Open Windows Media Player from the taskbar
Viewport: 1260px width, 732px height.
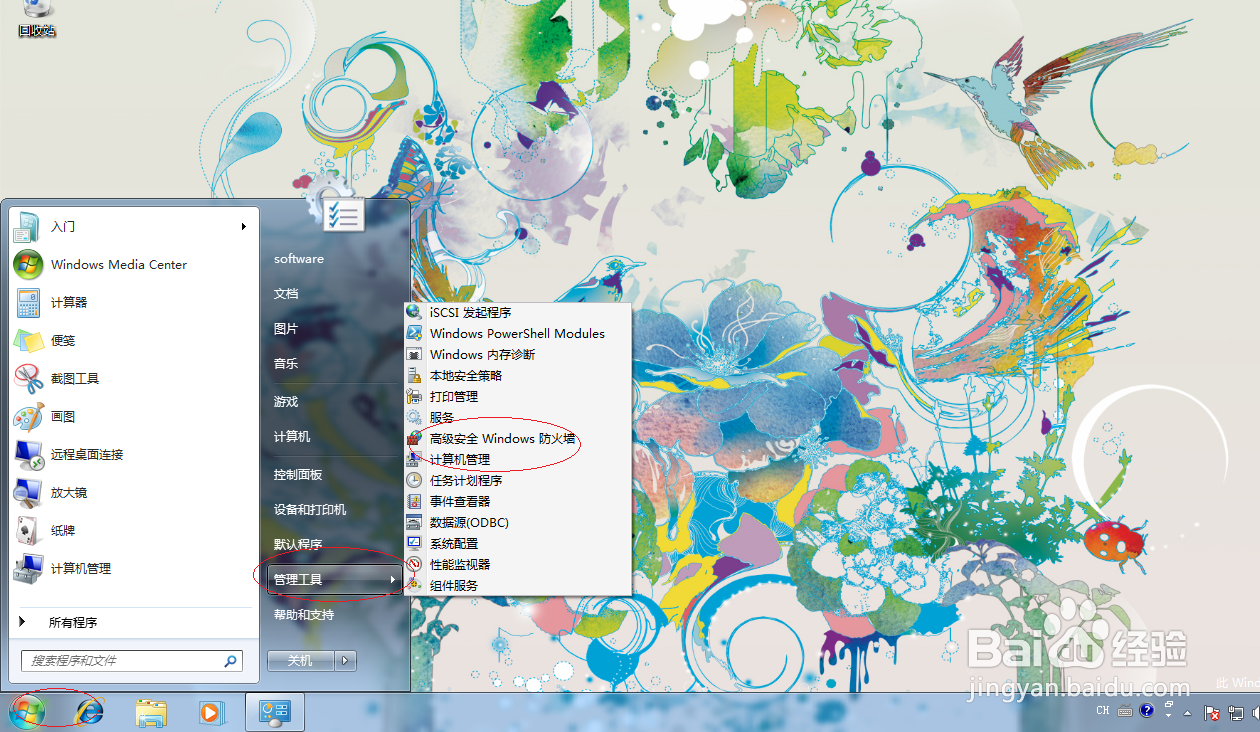coord(212,712)
